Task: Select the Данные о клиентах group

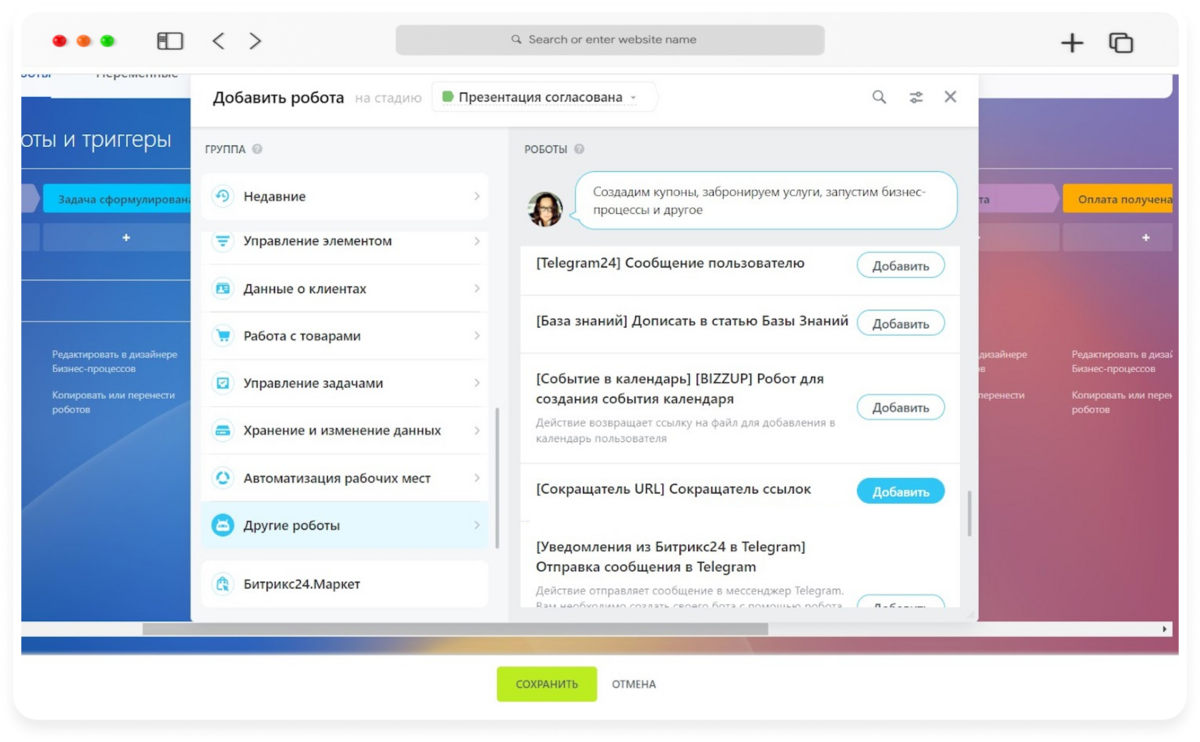Action: pyautogui.click(x=345, y=288)
